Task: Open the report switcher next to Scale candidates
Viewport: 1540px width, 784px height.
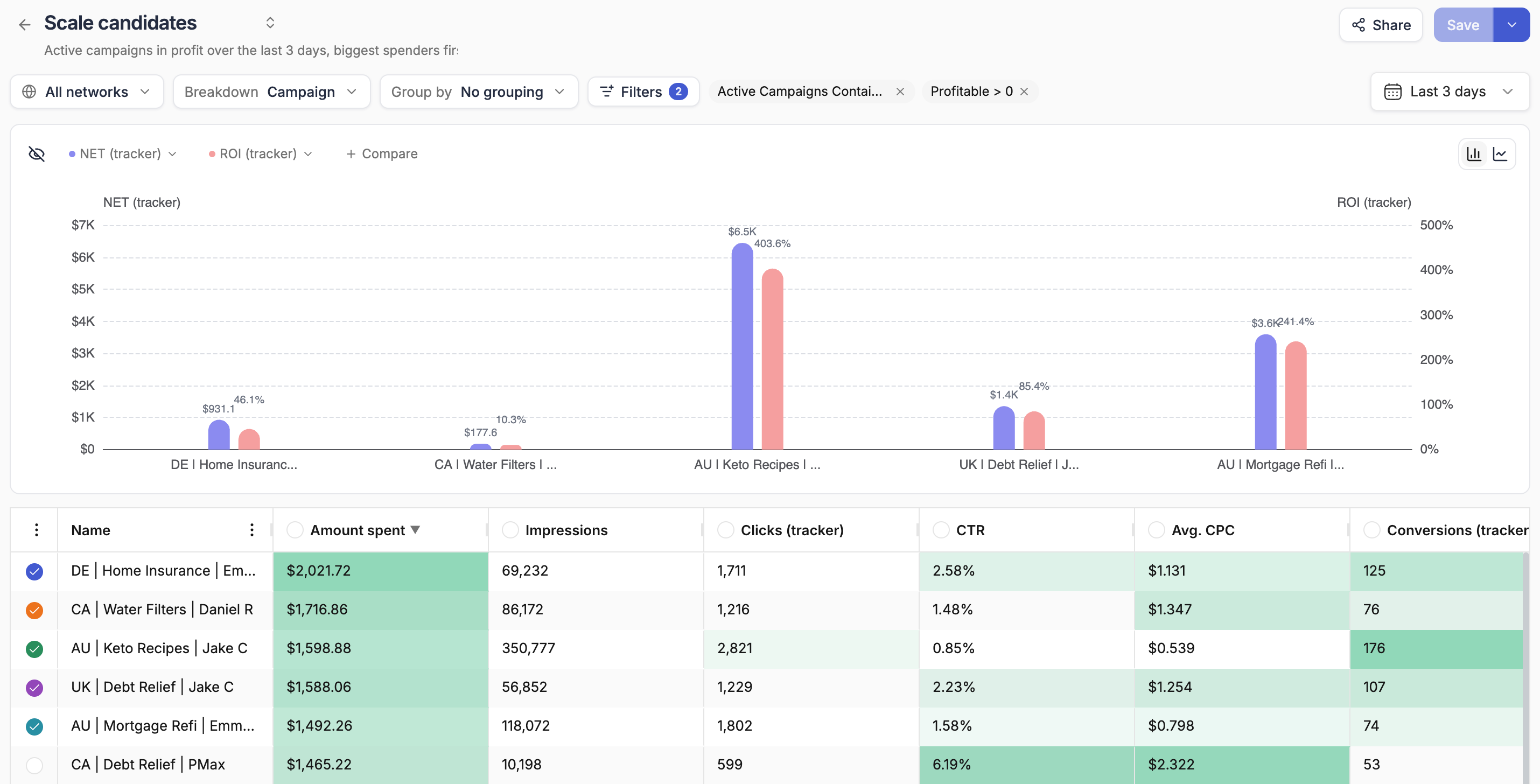Action: click(x=270, y=23)
